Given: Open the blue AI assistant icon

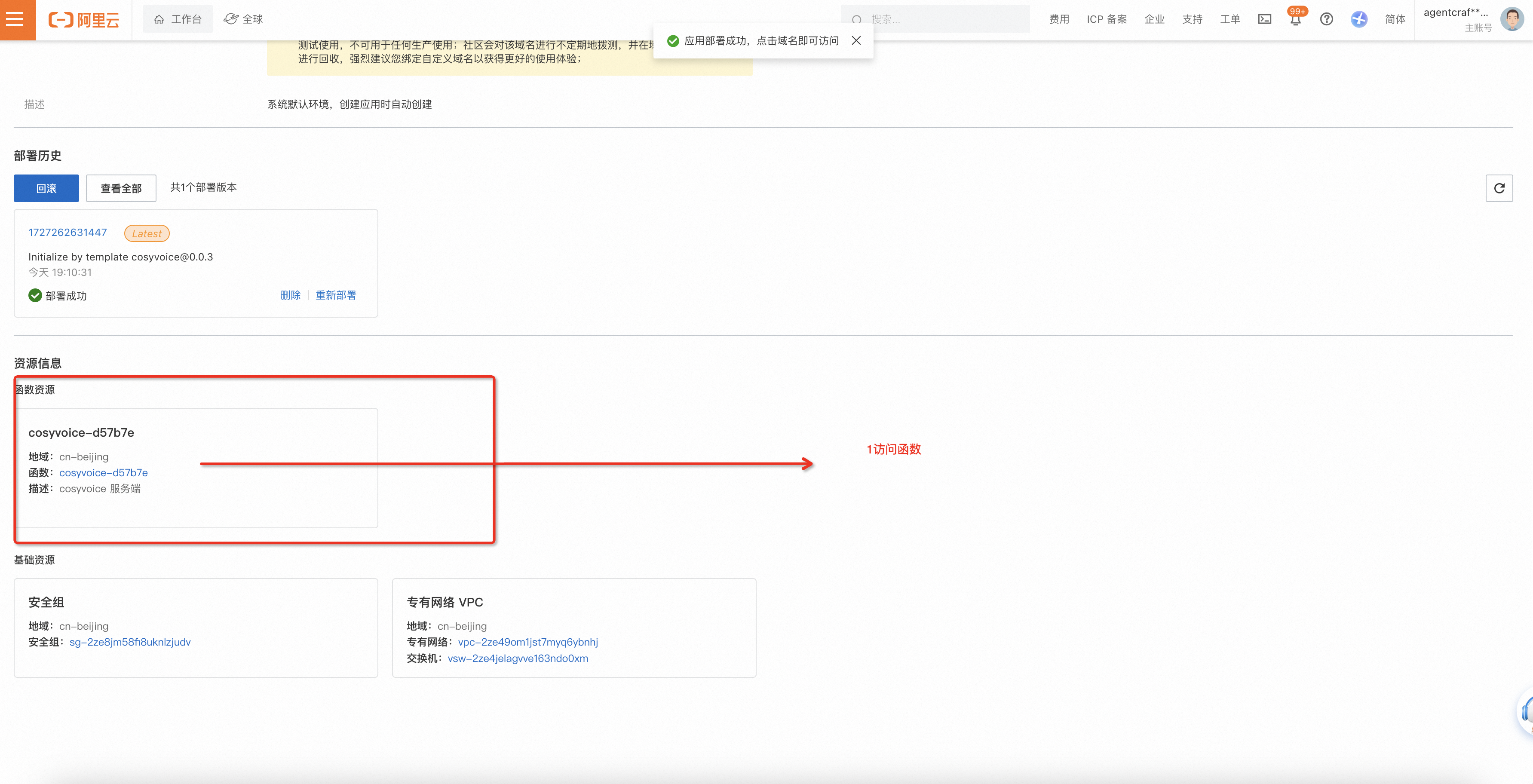Looking at the screenshot, I should (x=1358, y=19).
